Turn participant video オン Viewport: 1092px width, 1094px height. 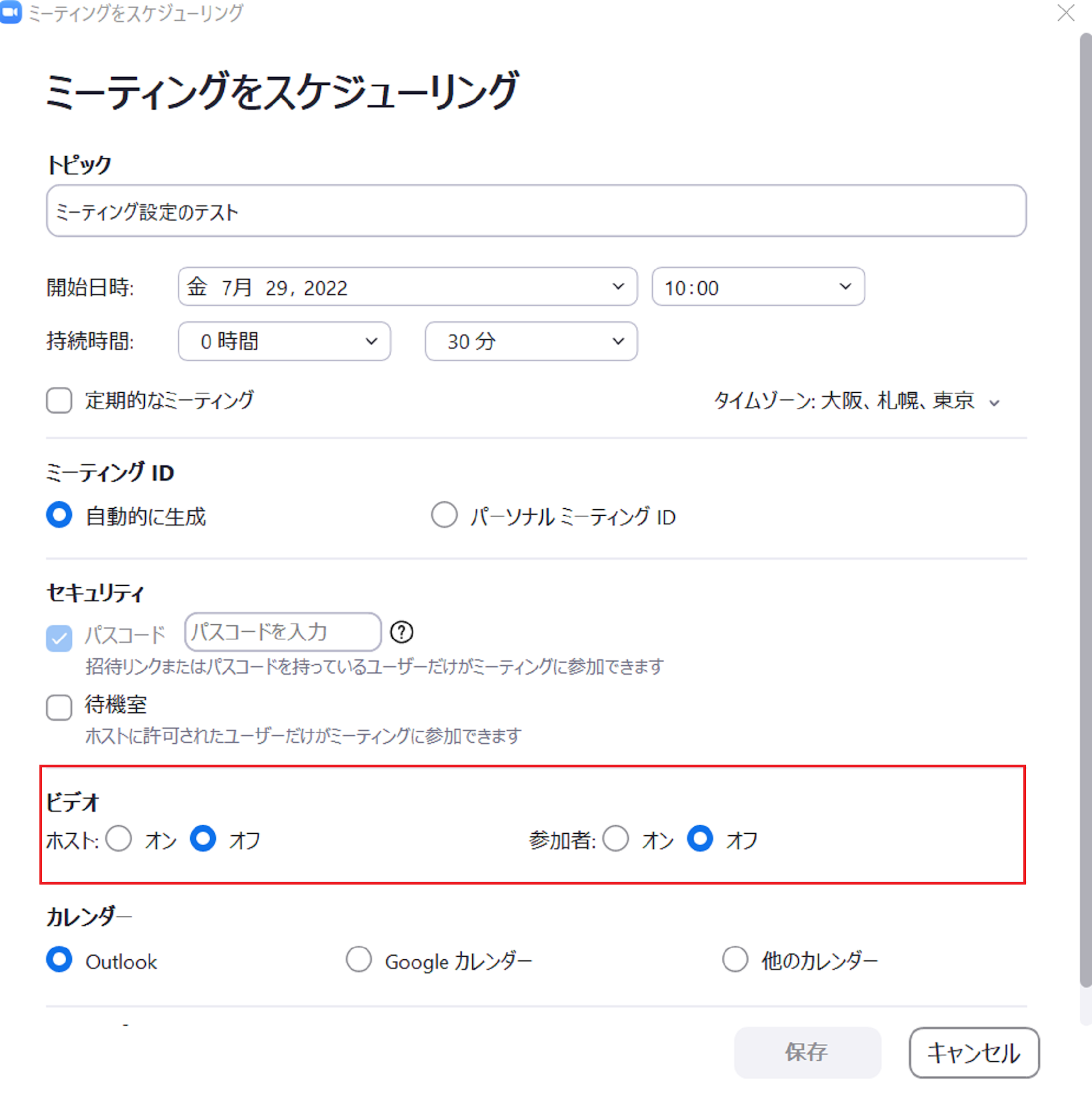click(x=615, y=839)
